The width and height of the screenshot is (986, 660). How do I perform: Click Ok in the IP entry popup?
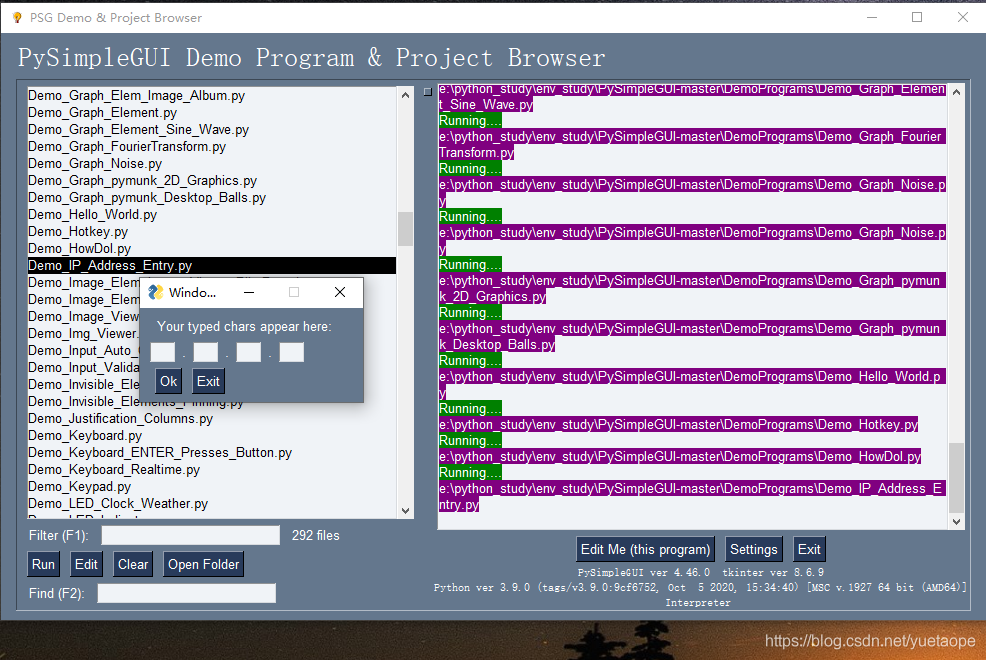point(169,381)
